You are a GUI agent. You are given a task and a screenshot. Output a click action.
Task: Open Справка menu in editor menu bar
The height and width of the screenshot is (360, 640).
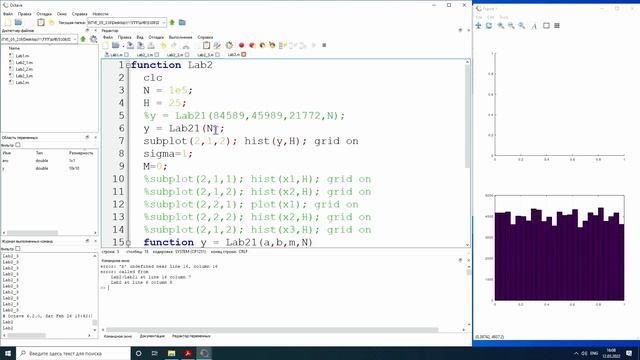click(x=205, y=37)
